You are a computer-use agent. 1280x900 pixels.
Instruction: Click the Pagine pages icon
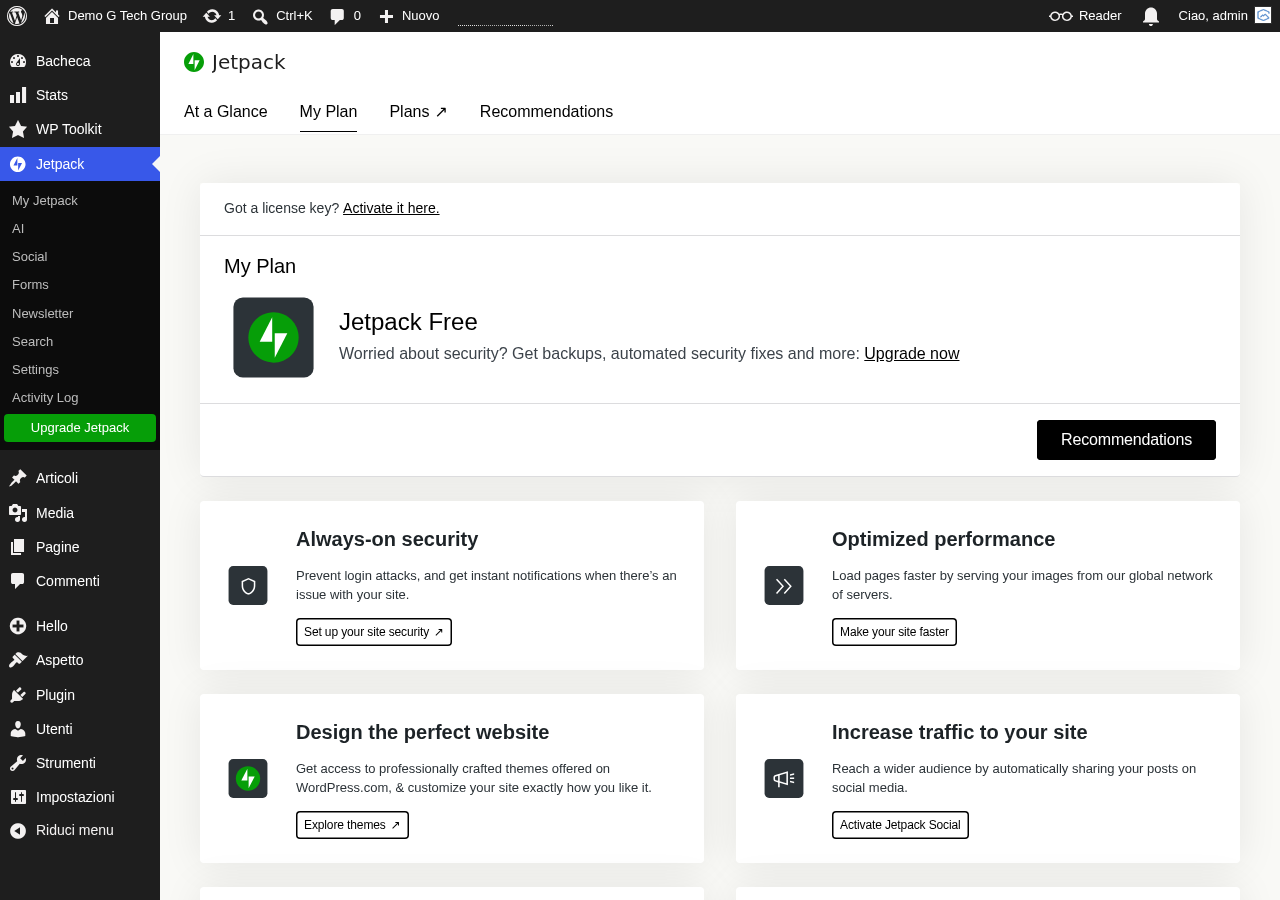(18, 547)
